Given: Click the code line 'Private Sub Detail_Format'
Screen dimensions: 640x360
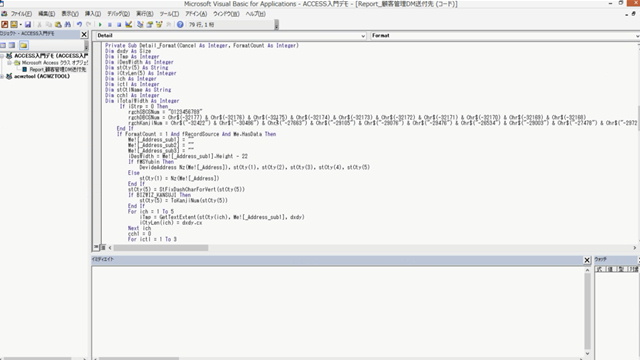Looking at the screenshot, I should point(202,46).
